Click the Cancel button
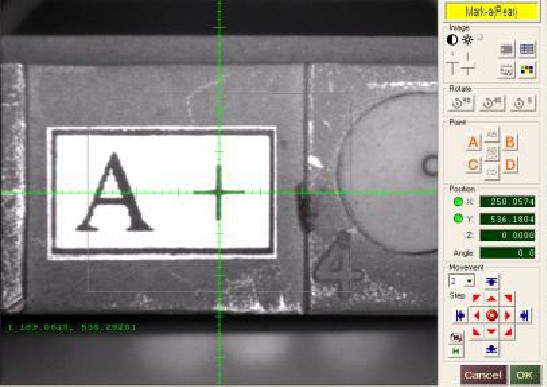Screen dimensions: 547x387 click(484, 375)
